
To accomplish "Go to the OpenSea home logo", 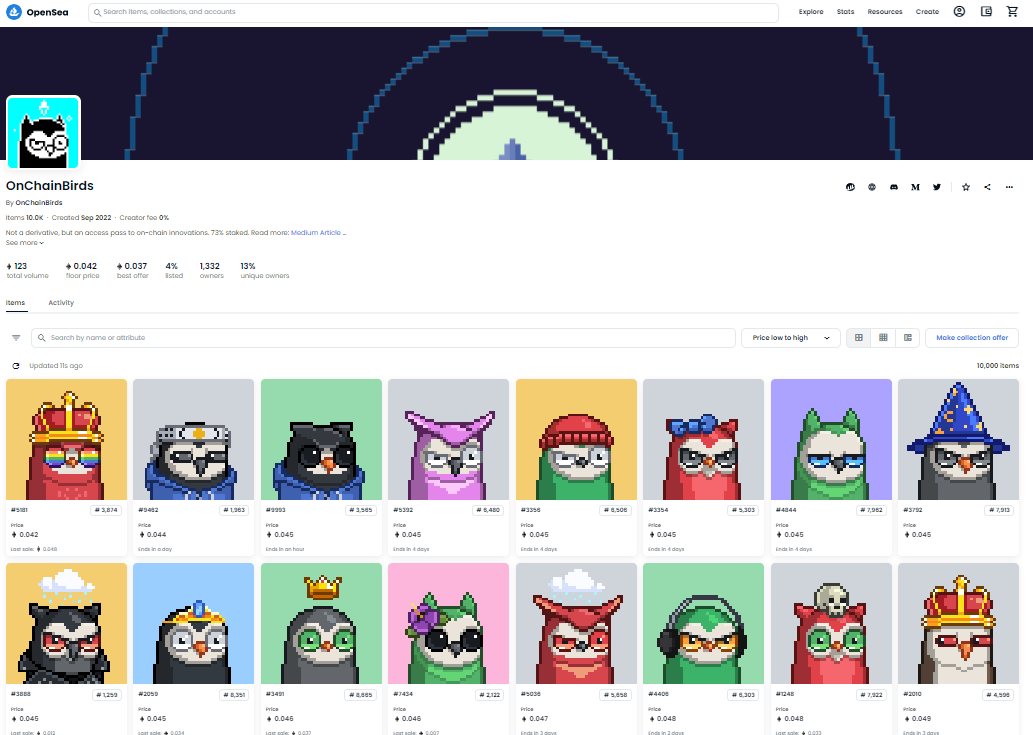I will click(37, 12).
